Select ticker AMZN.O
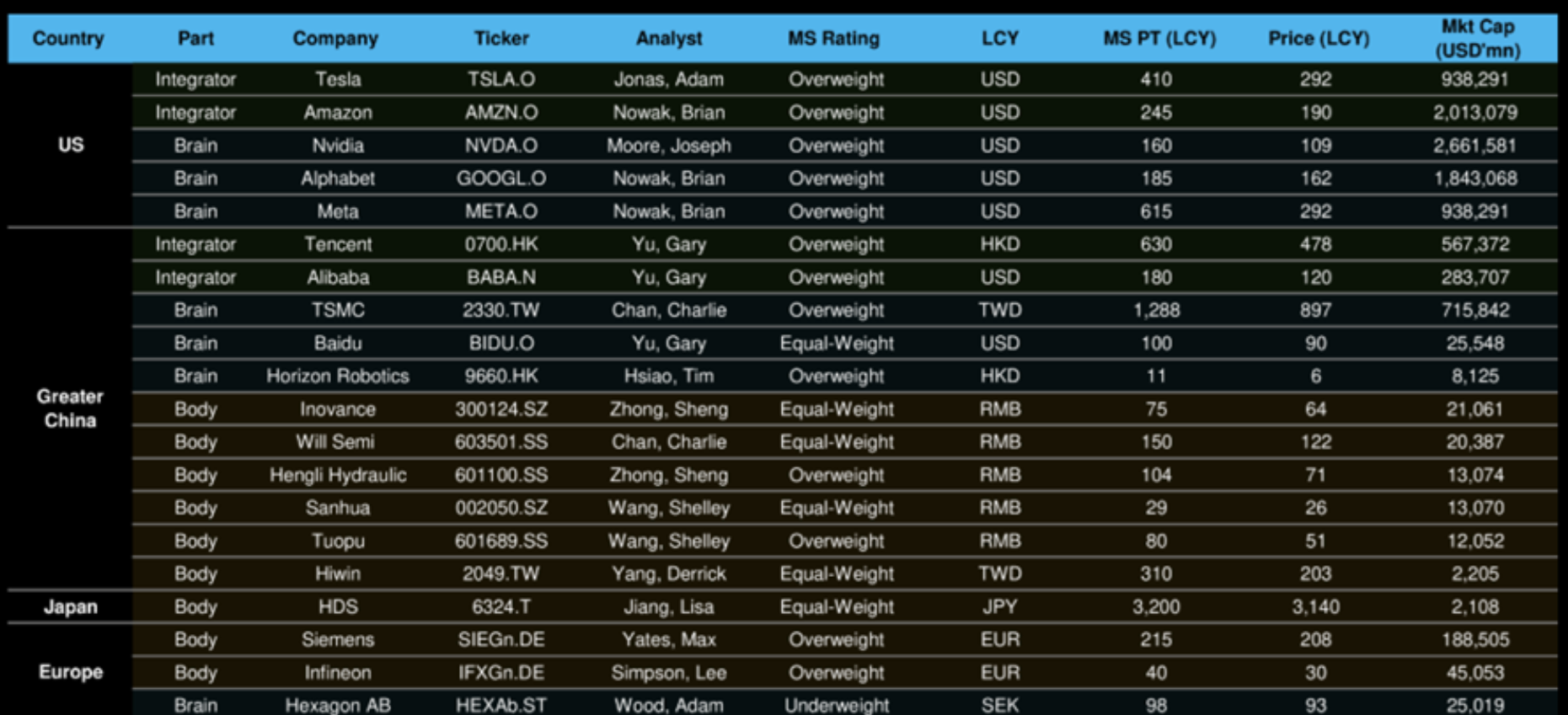The width and height of the screenshot is (1568, 715). pos(501,113)
